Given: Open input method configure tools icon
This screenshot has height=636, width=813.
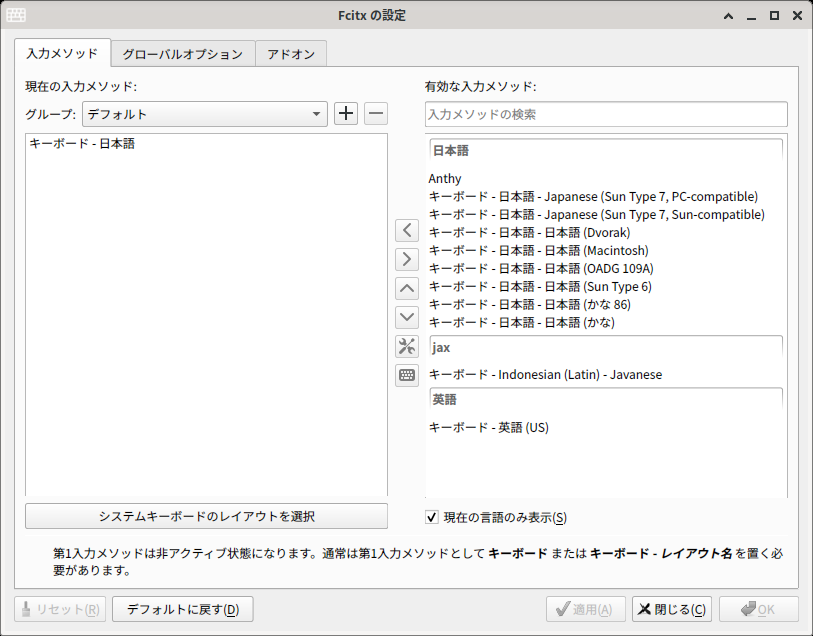Looking at the screenshot, I should point(407,346).
